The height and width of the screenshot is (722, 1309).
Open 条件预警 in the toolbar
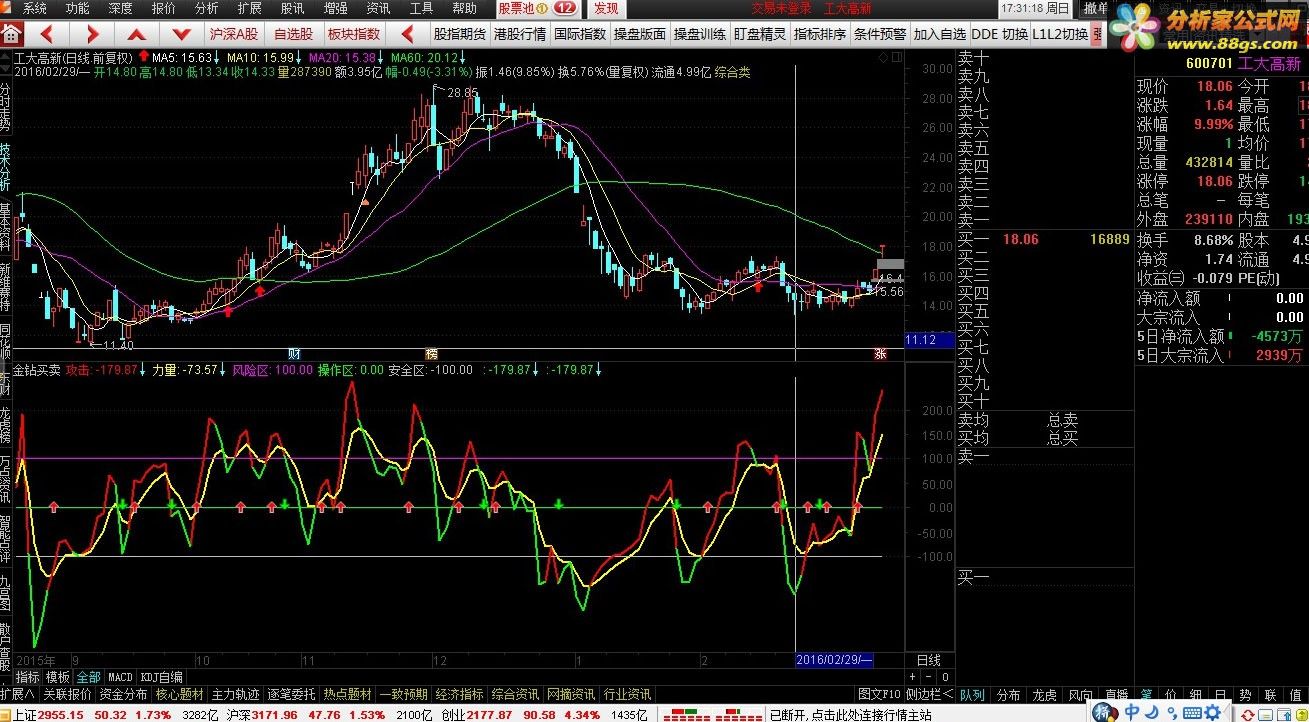pos(880,34)
